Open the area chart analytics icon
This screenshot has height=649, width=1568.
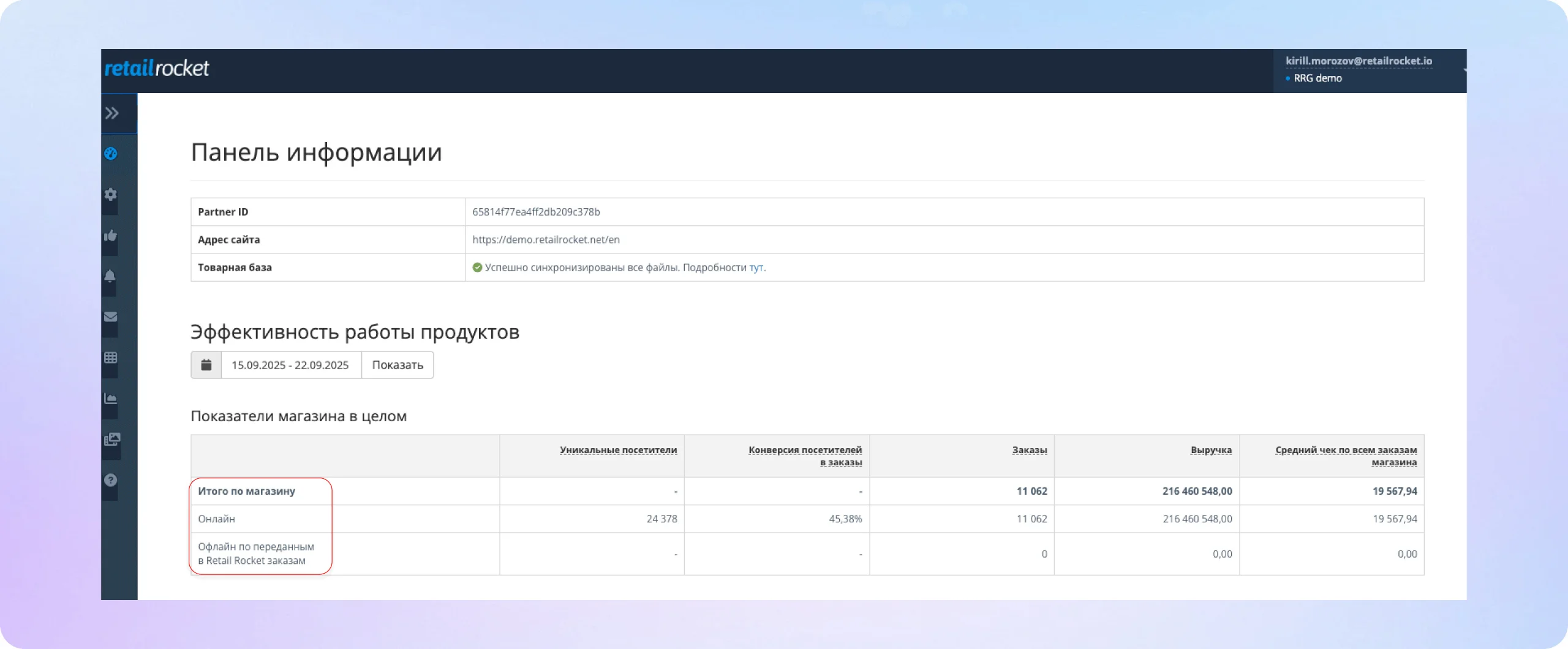coord(111,399)
